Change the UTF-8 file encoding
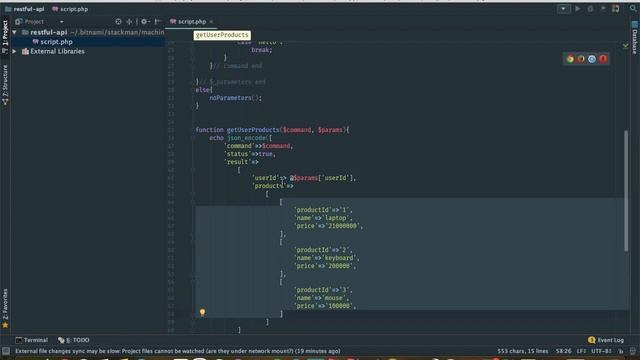This screenshot has height=360, width=640. [601, 351]
